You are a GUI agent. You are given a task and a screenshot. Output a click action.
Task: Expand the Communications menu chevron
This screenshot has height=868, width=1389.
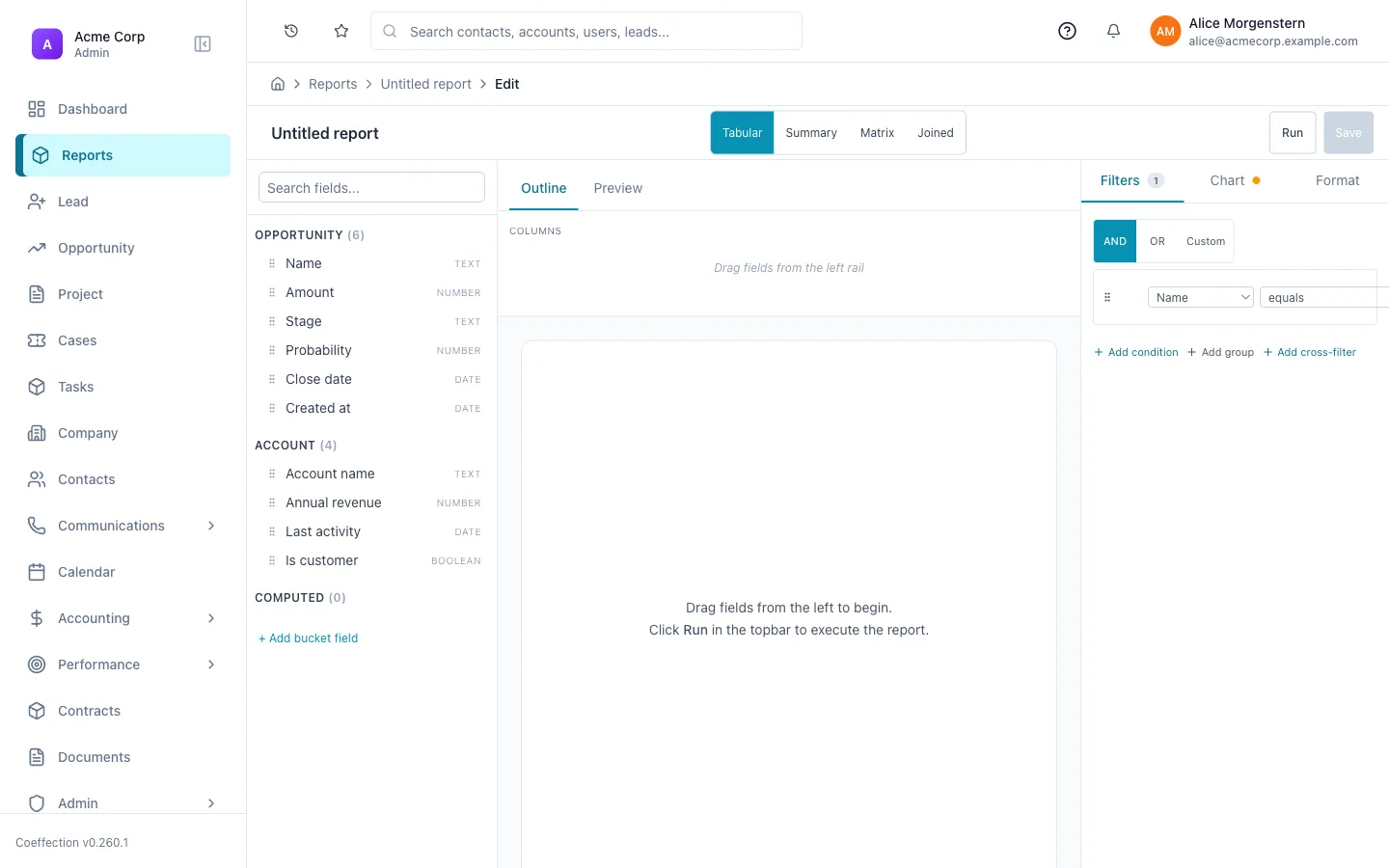[211, 526]
